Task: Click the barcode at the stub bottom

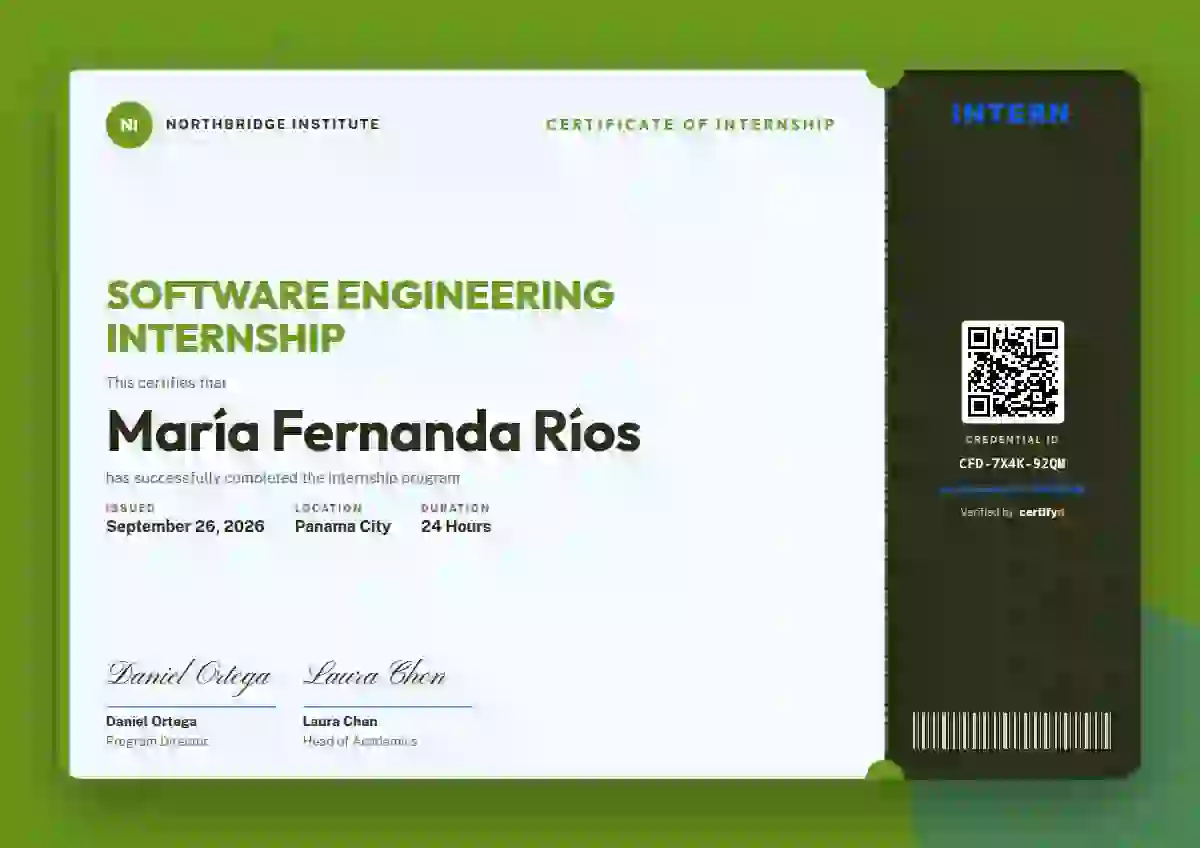Action: (x=1012, y=730)
